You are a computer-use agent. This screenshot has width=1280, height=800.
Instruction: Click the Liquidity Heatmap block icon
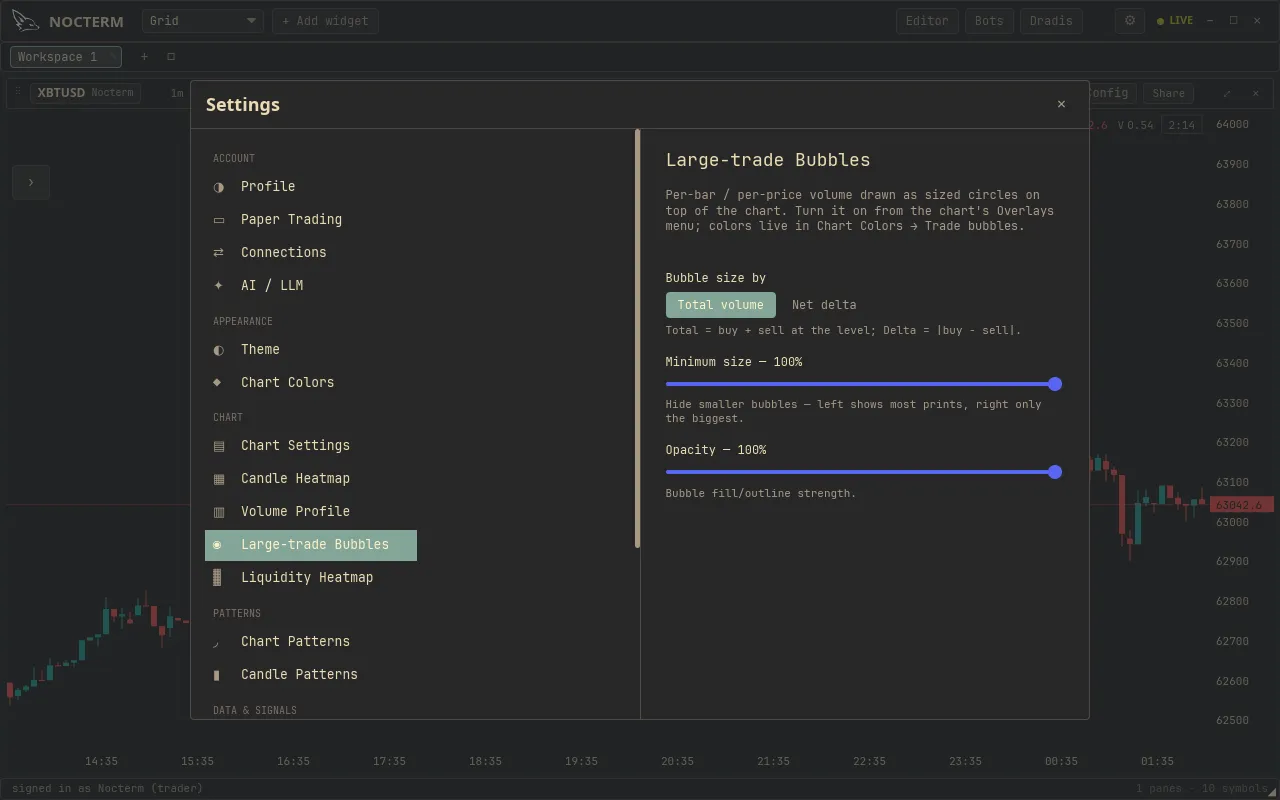218,578
